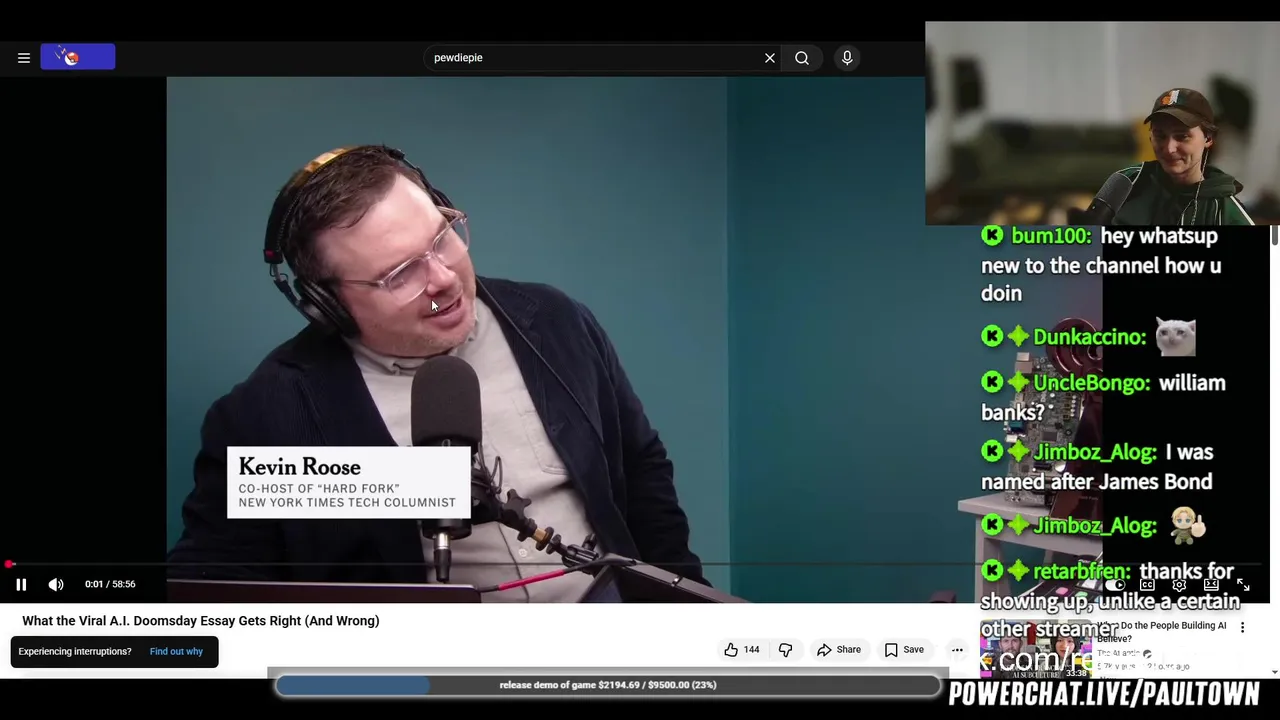Share the video using the Share button

pos(838,650)
